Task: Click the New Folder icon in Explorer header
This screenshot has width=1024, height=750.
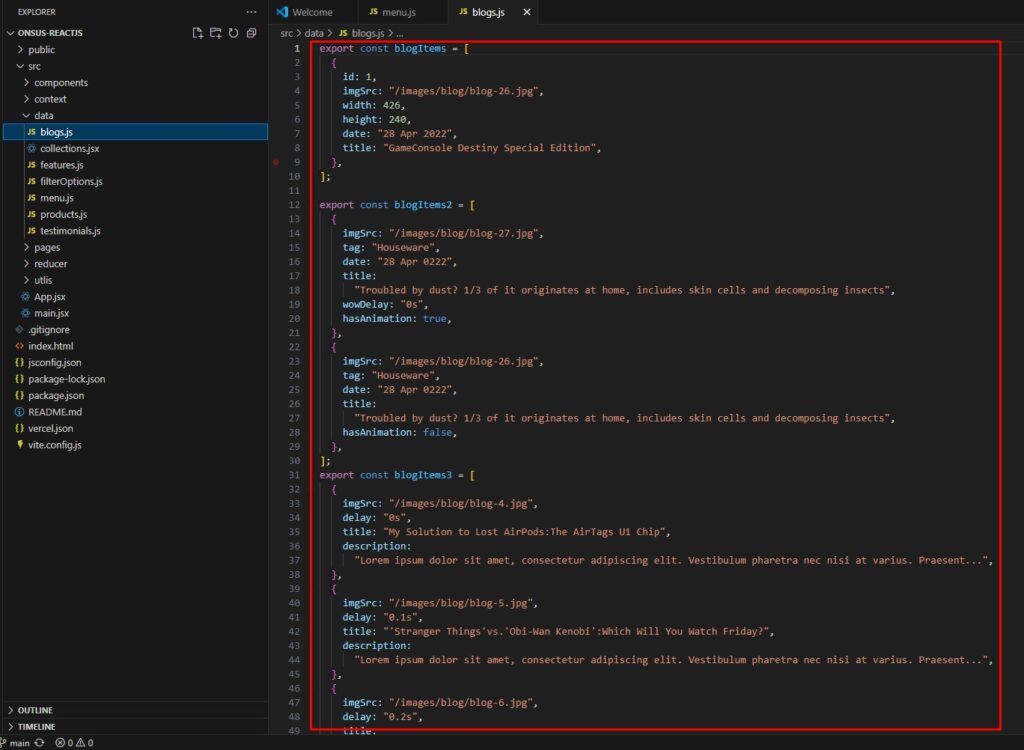Action: [216, 33]
